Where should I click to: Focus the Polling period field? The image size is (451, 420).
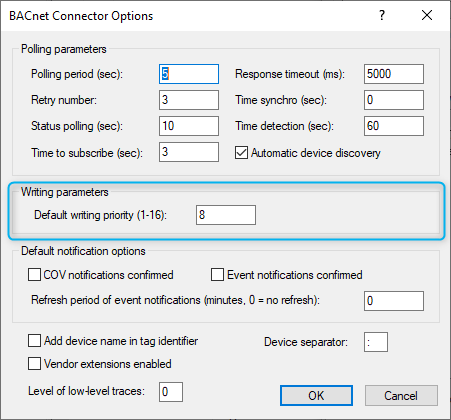pyautogui.click(x=189, y=74)
